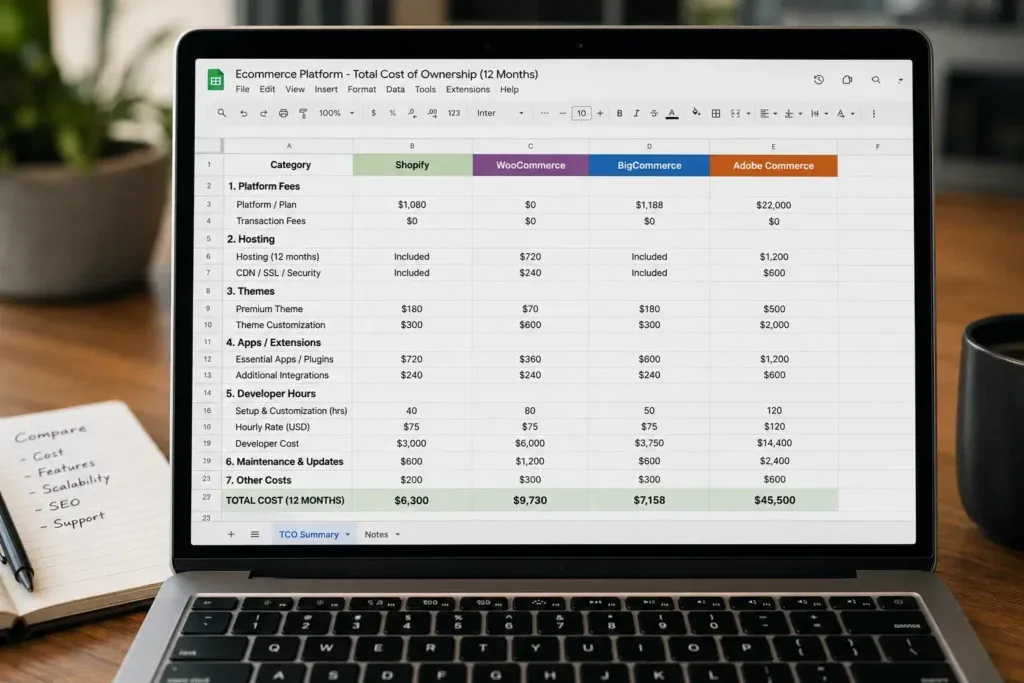Click the Google Sheets home logo

tap(216, 80)
